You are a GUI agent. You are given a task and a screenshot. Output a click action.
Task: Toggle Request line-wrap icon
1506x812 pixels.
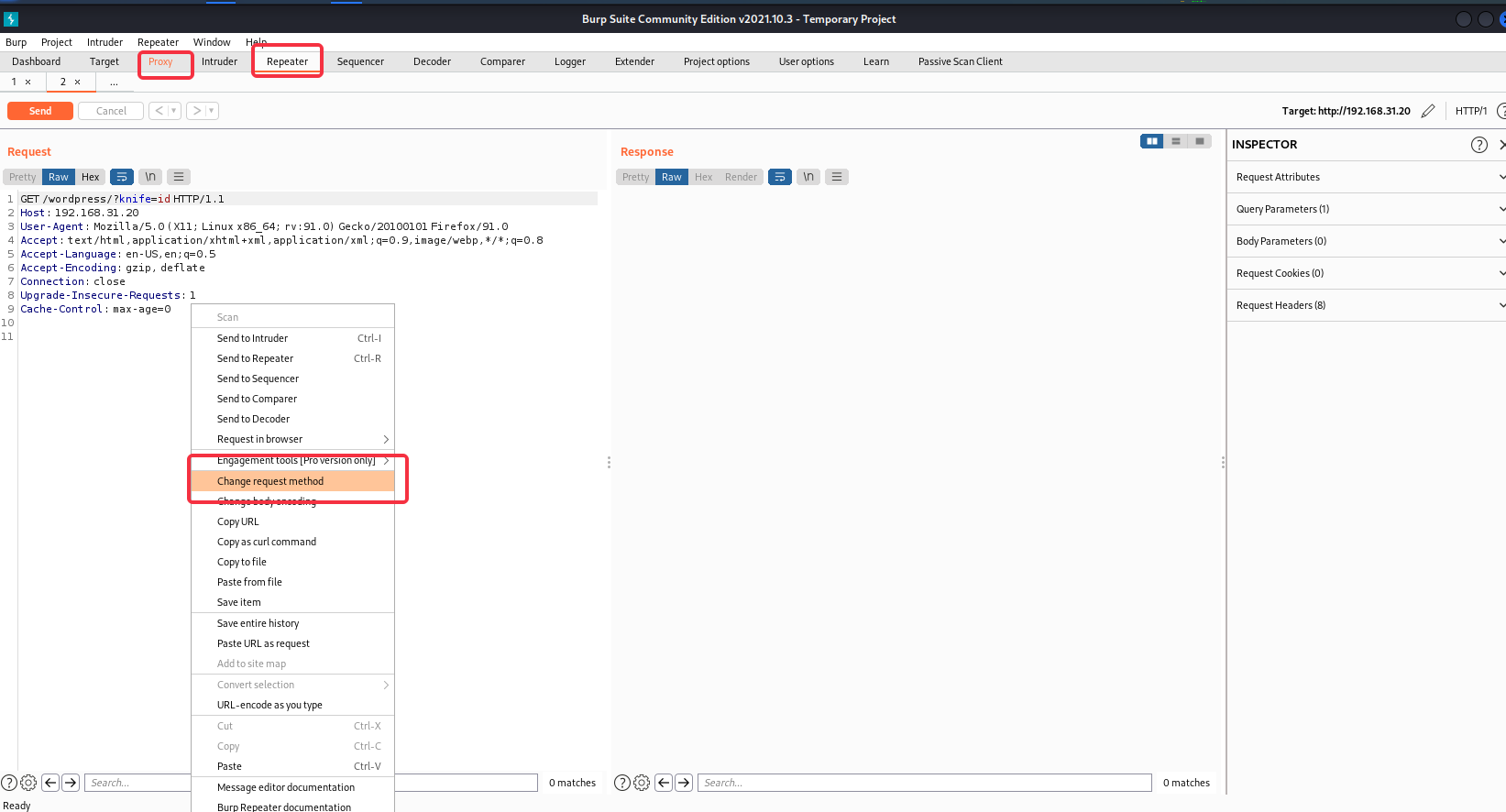click(x=122, y=177)
